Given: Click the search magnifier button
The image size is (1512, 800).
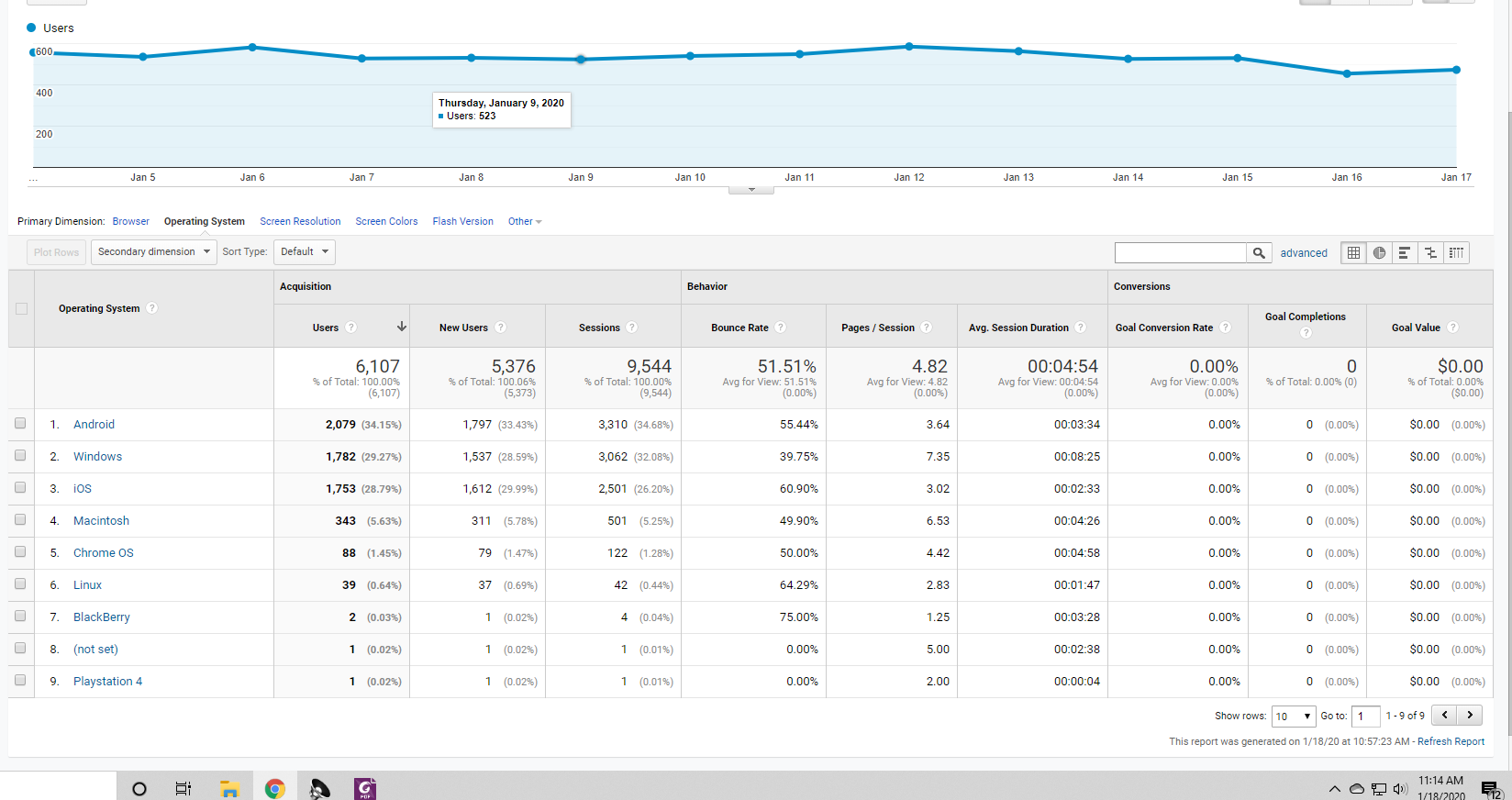Looking at the screenshot, I should [x=1259, y=253].
